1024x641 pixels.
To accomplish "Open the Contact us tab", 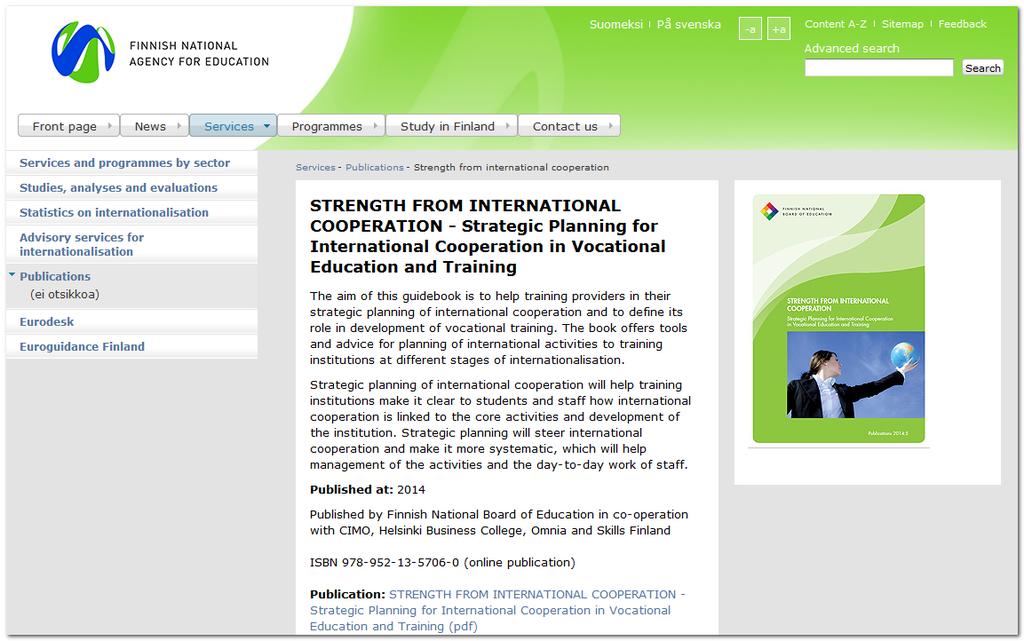I will 569,126.
